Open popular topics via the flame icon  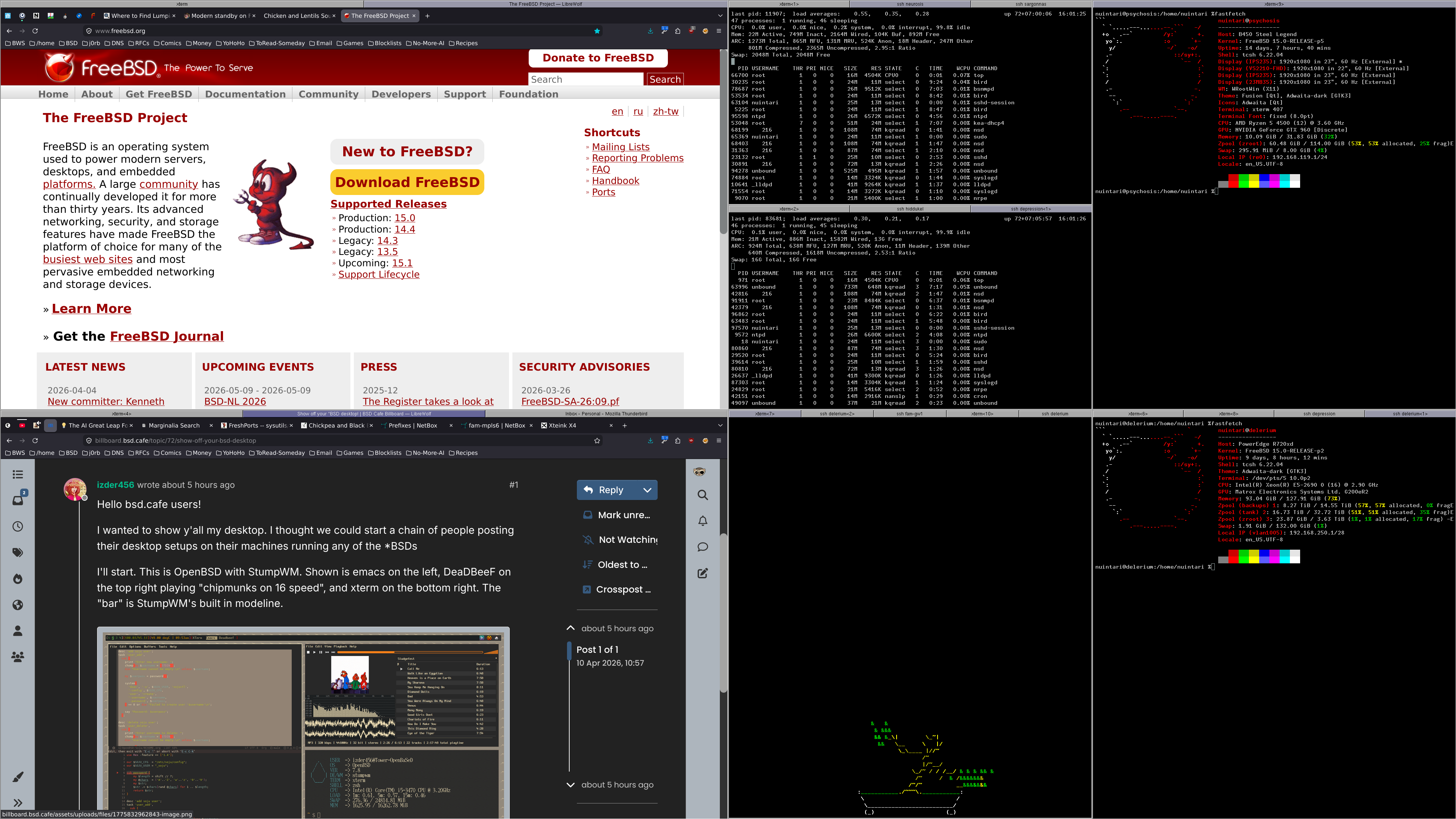pyautogui.click(x=18, y=579)
